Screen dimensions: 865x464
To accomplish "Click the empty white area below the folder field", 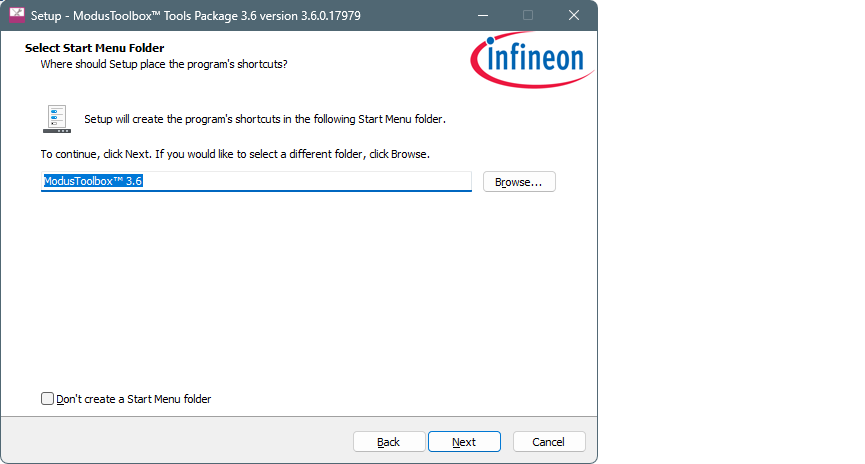I will coord(298,290).
